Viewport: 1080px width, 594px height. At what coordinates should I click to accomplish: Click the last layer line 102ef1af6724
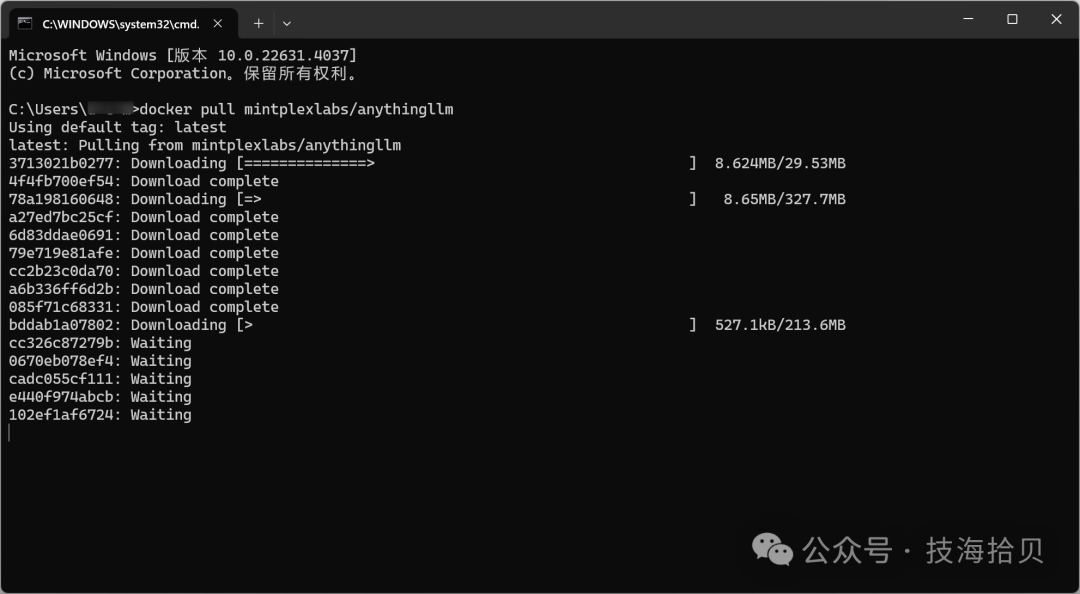100,414
